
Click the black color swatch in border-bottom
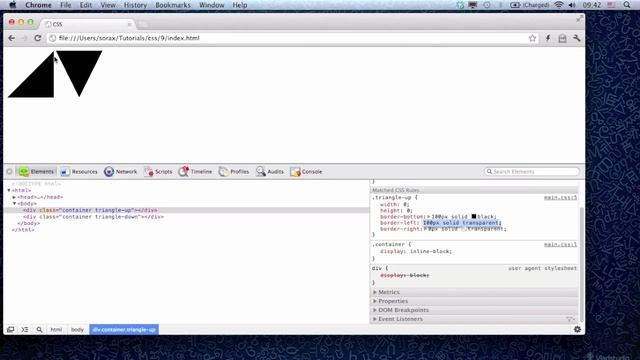(x=474, y=216)
